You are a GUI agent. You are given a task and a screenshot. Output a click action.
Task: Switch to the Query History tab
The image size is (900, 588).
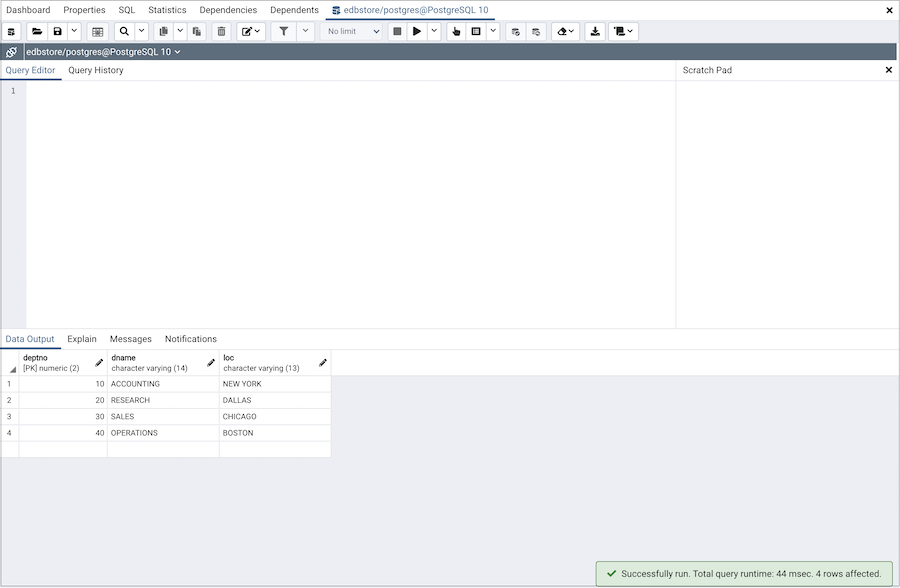[96, 71]
